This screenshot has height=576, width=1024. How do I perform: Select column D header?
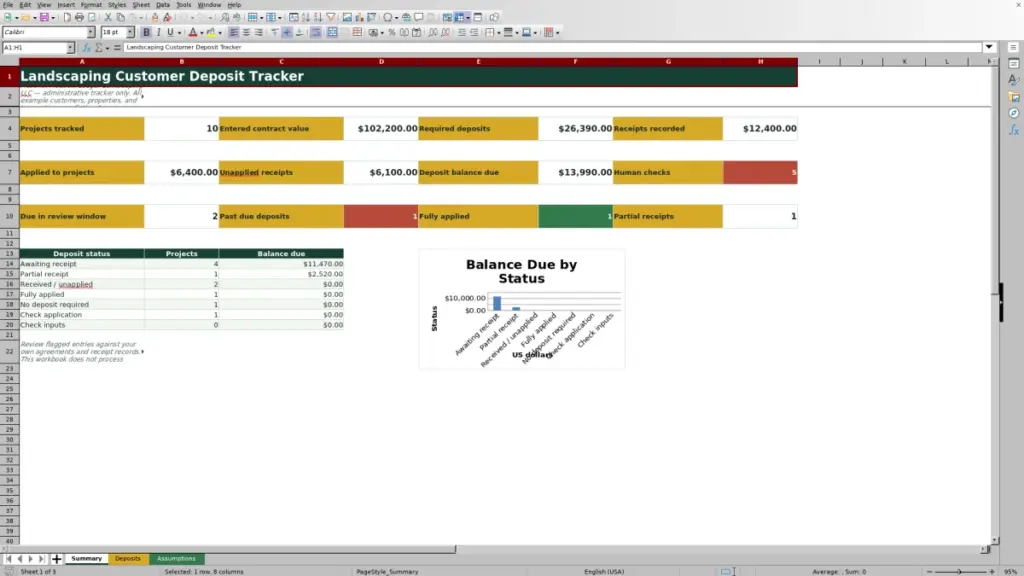381,62
